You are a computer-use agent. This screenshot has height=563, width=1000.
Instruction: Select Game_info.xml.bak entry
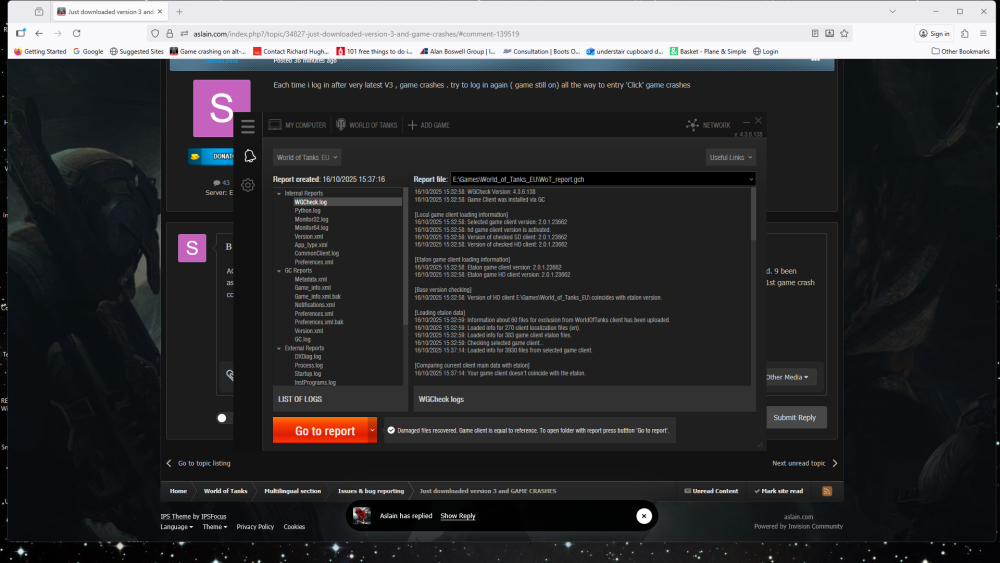tap(318, 296)
